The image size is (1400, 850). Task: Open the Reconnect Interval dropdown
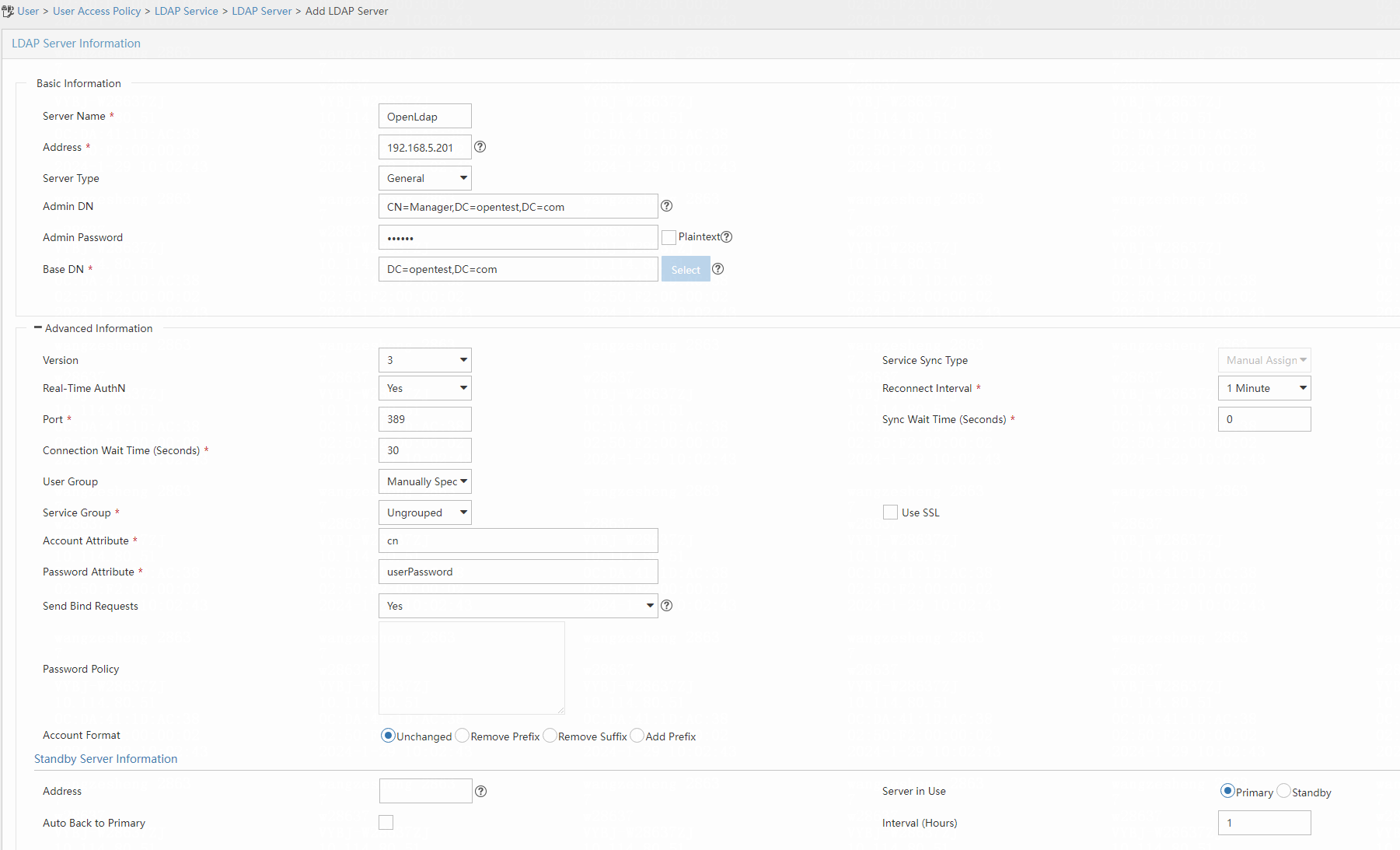point(1265,388)
